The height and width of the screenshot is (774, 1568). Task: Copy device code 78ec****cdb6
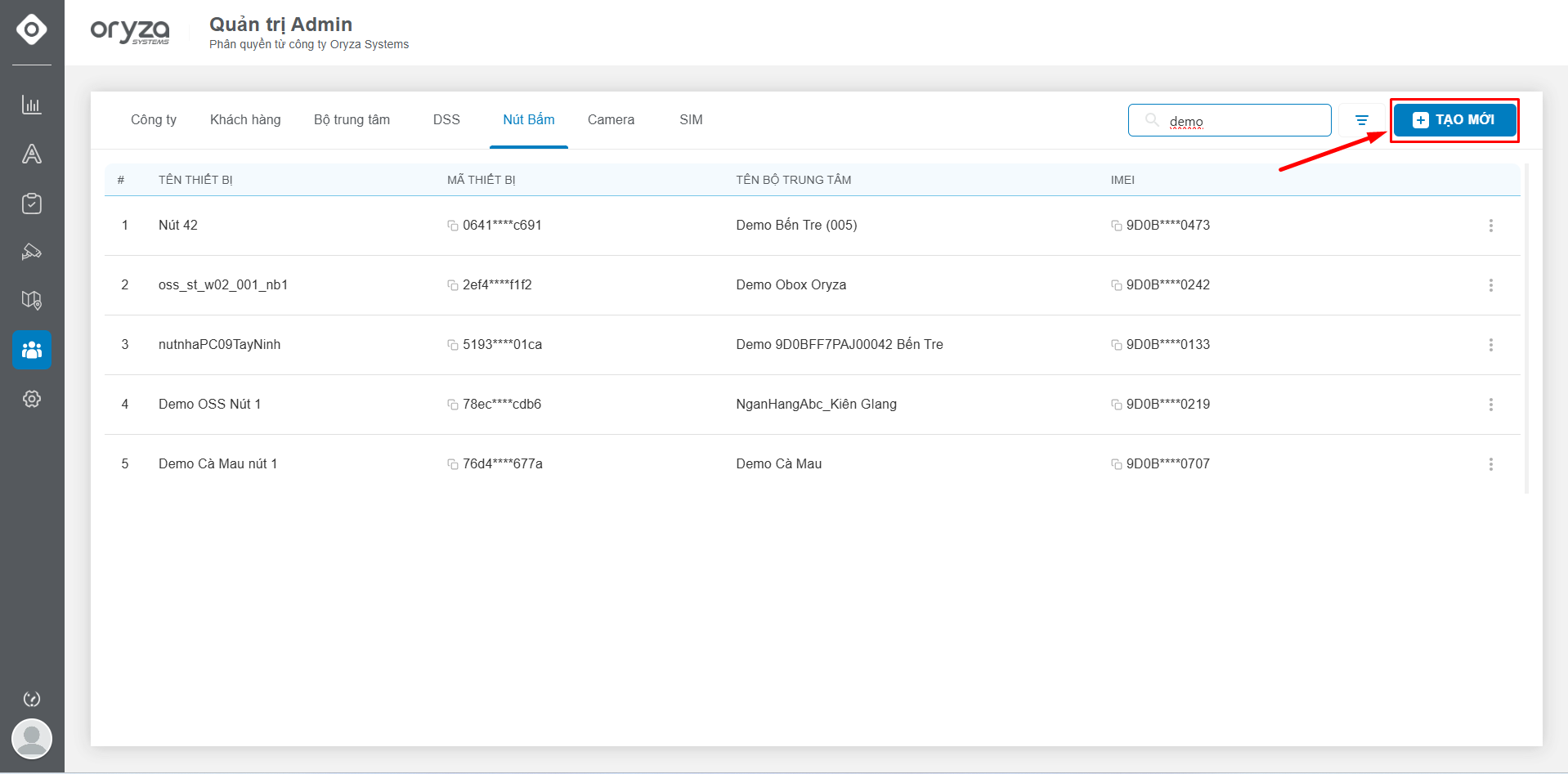coord(452,405)
